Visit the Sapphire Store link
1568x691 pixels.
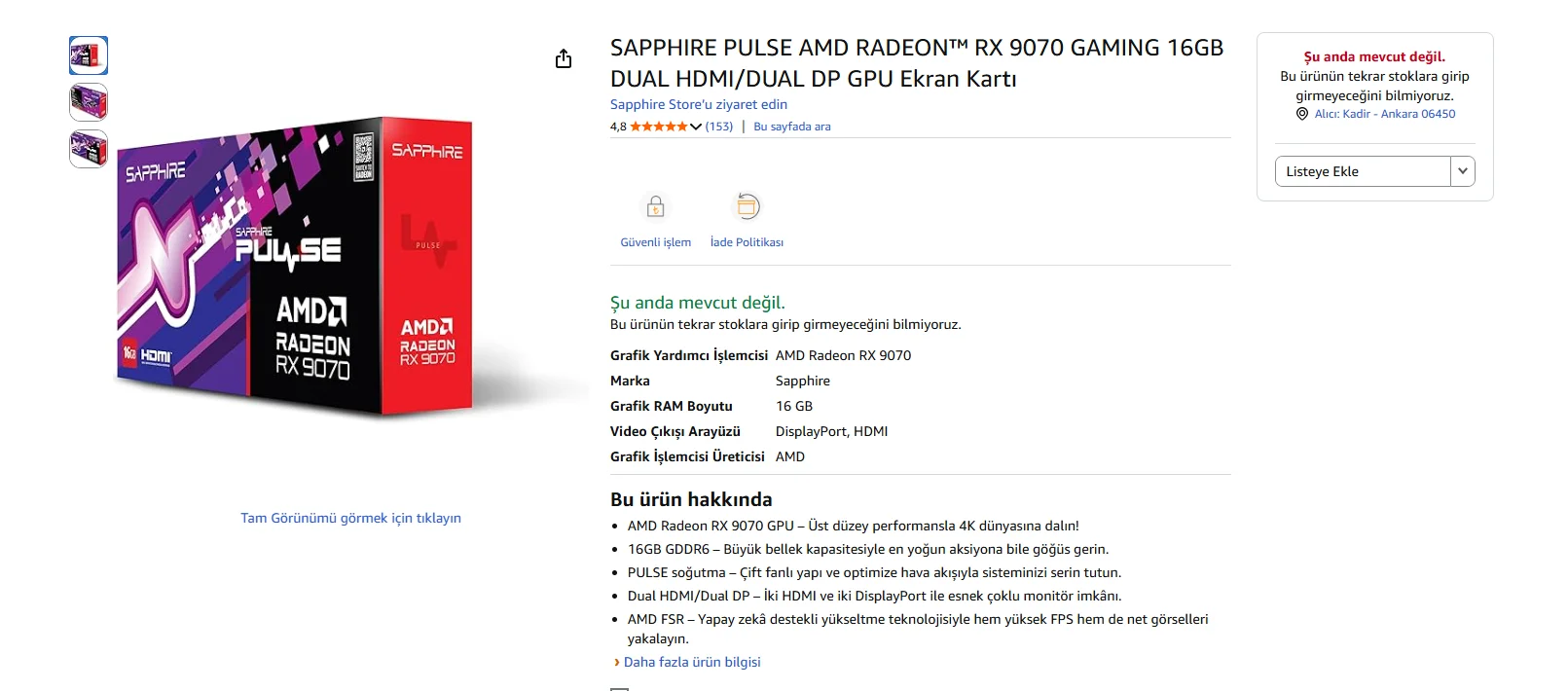(x=699, y=104)
